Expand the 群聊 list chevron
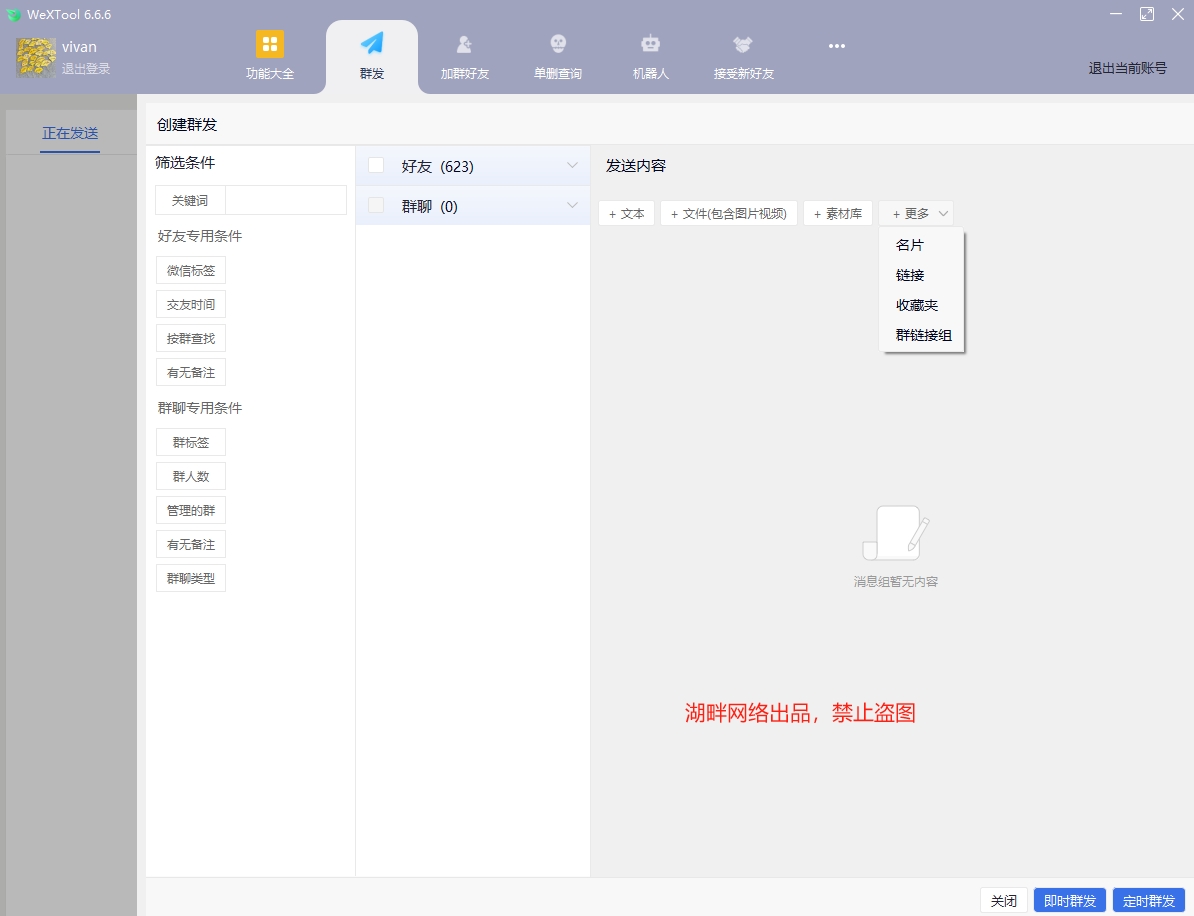This screenshot has height=916, width=1194. 572,206
